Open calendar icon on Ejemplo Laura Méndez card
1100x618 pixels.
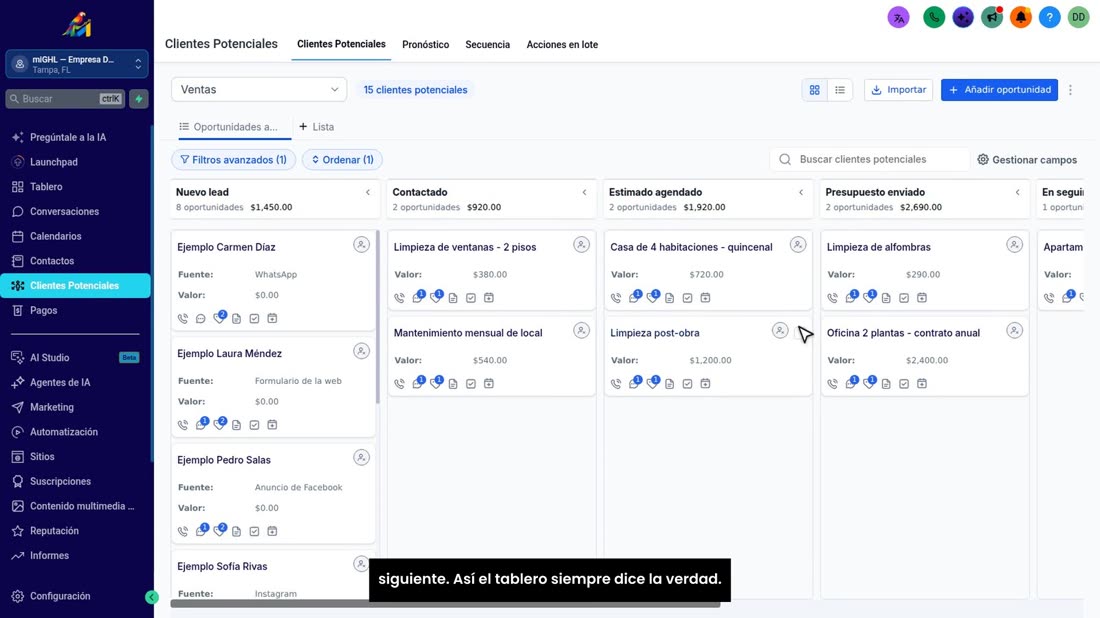coord(272,425)
